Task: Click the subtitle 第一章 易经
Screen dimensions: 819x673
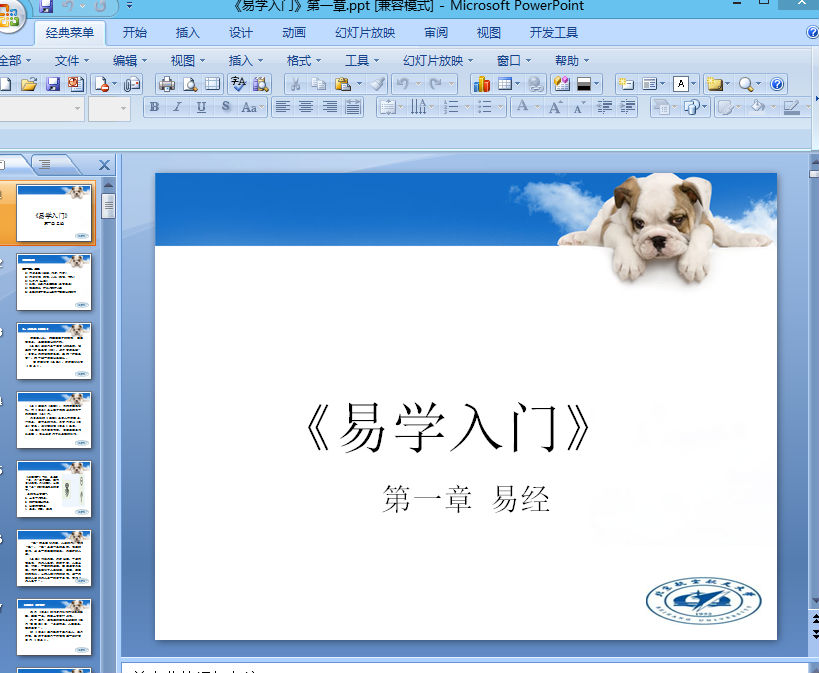Action: (x=466, y=498)
